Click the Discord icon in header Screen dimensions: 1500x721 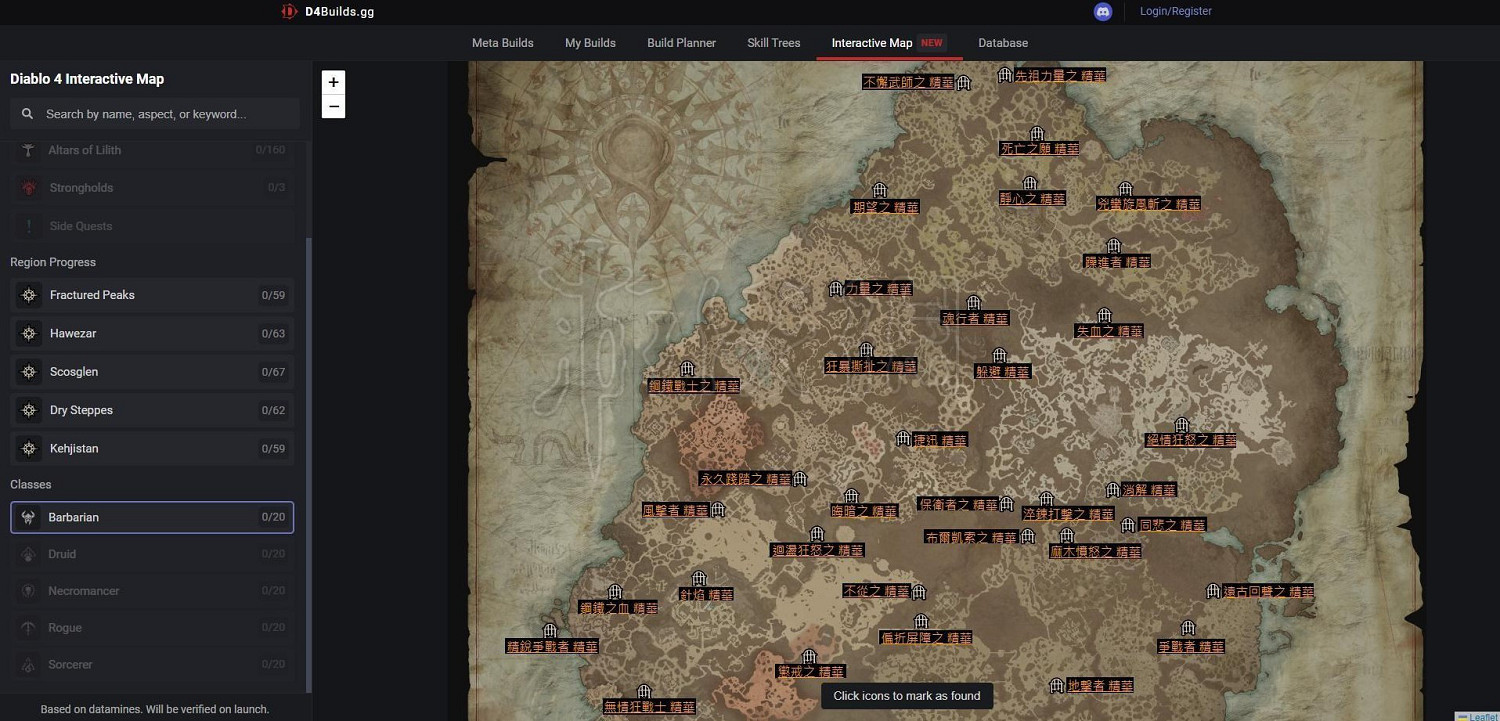pos(1103,12)
